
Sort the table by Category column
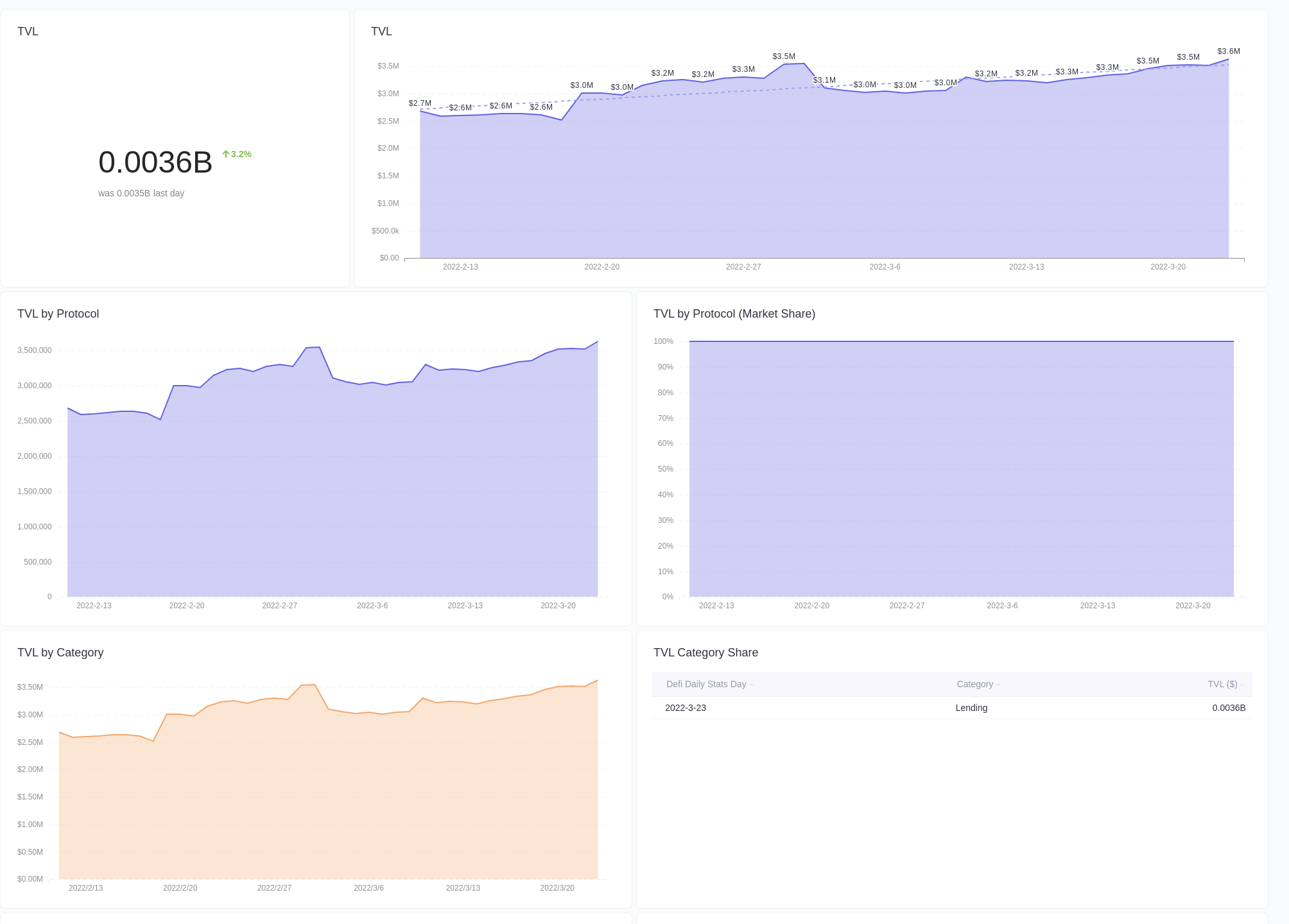point(974,684)
